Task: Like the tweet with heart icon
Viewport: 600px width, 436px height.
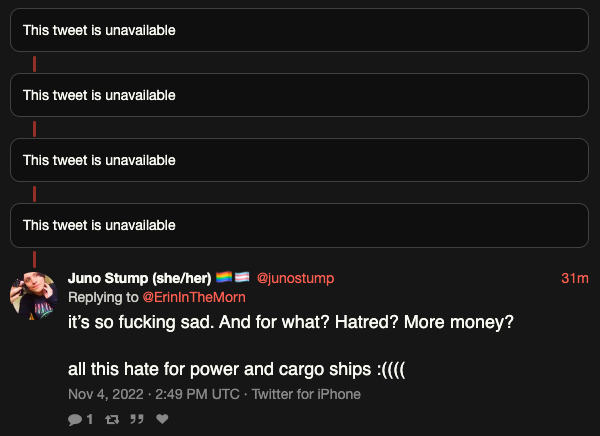Action: pyautogui.click(x=162, y=419)
